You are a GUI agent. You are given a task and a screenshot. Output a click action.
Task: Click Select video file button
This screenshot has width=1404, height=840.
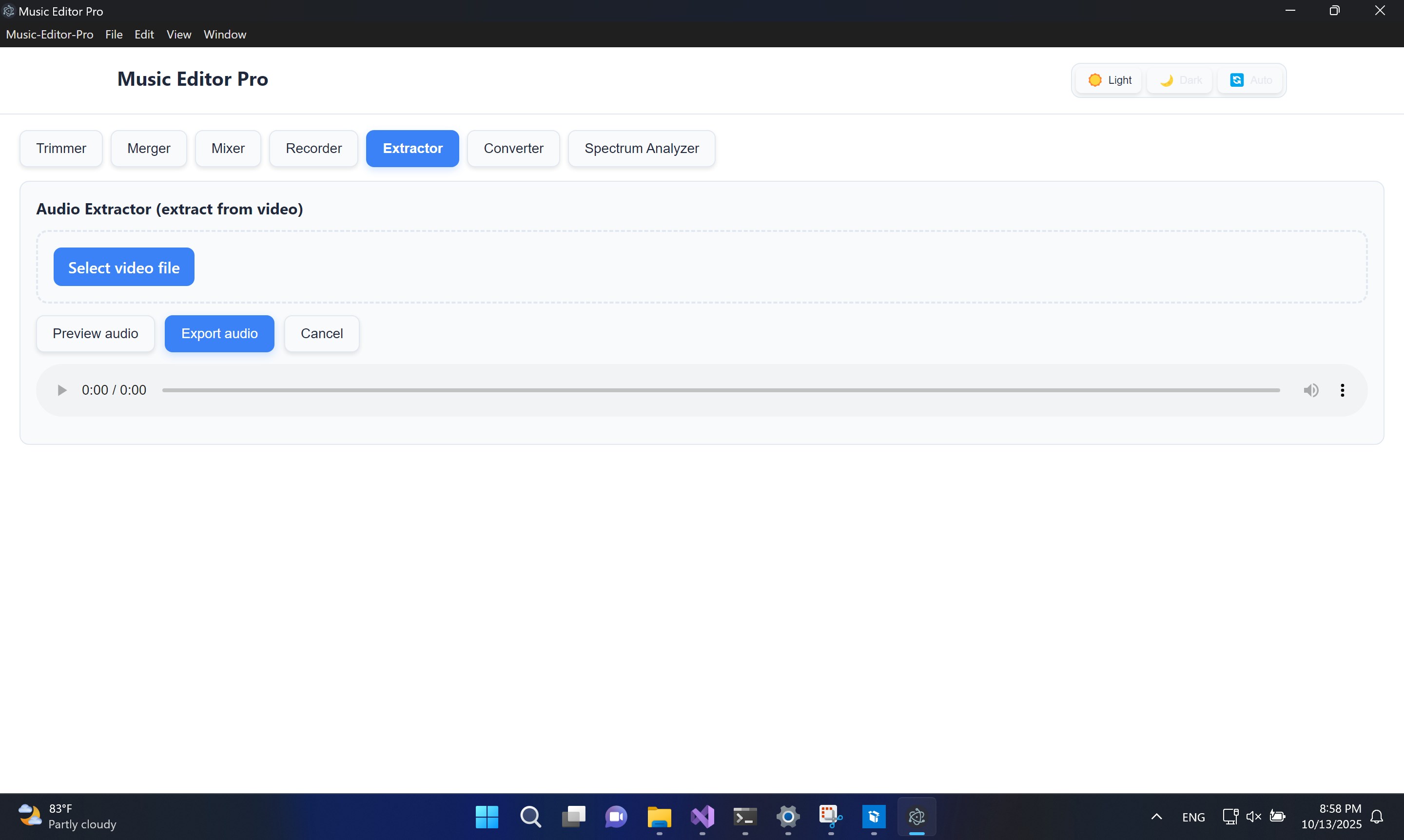click(124, 267)
